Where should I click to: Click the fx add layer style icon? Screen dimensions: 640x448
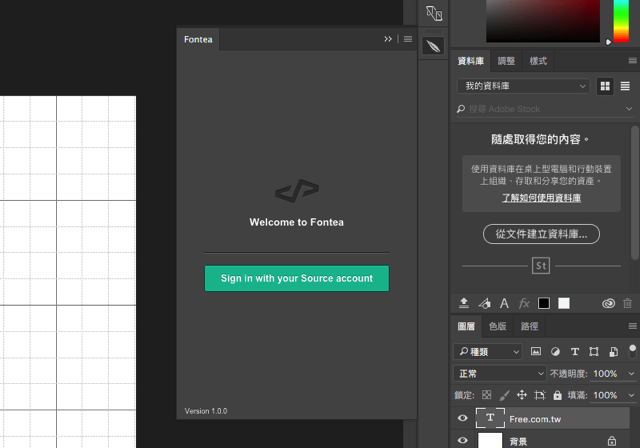[524, 303]
